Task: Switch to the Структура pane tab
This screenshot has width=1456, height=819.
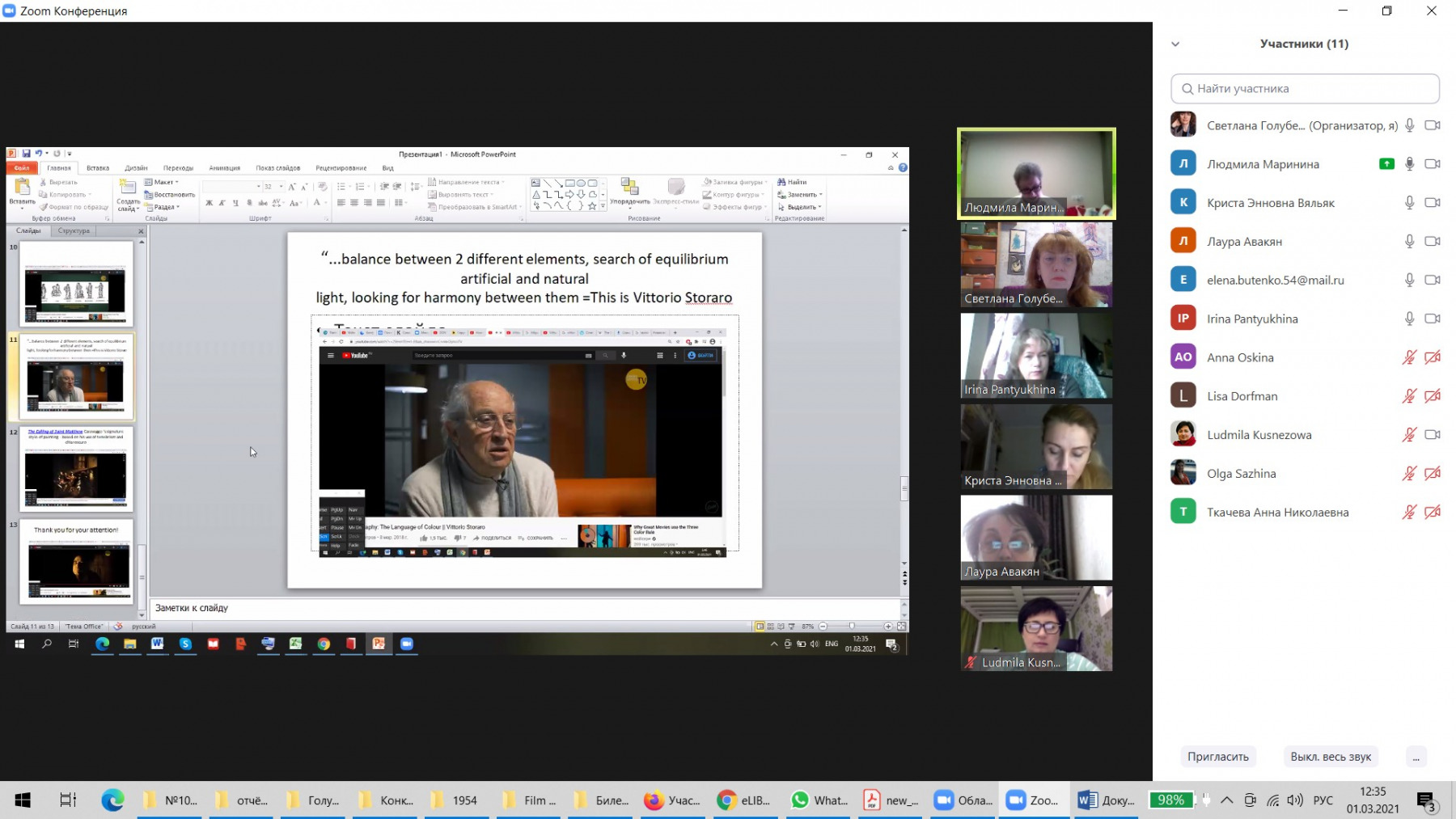Action: click(74, 230)
